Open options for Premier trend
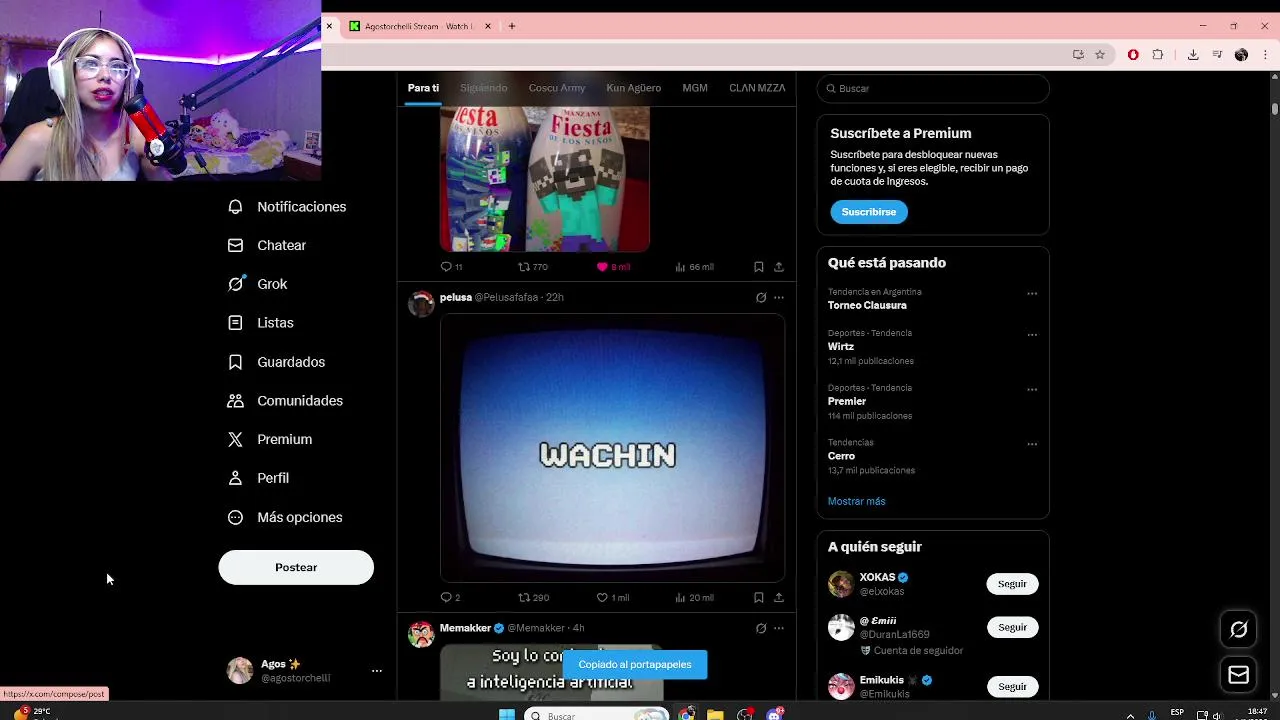 pyautogui.click(x=1032, y=390)
